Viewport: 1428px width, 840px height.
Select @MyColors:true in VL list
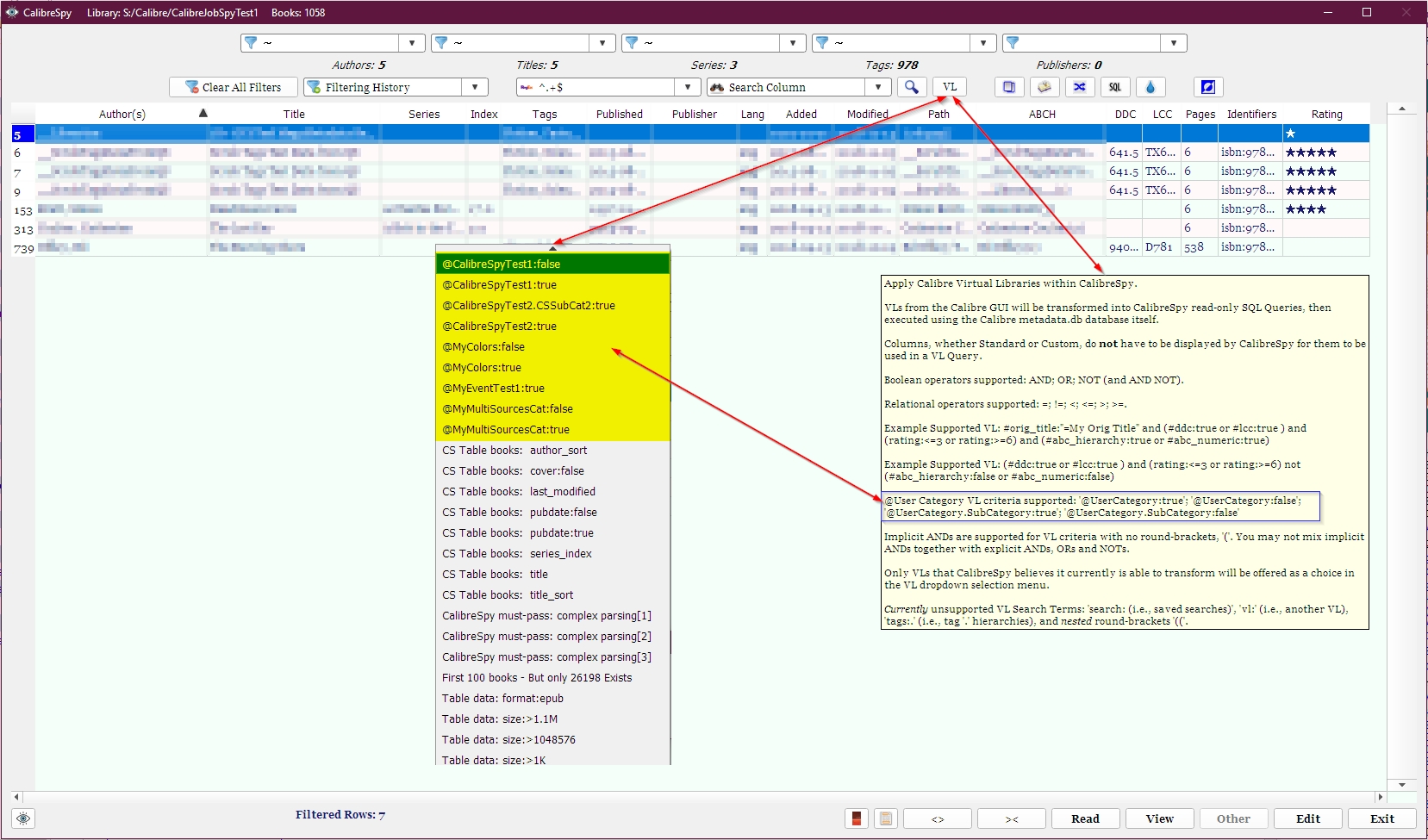coord(553,368)
